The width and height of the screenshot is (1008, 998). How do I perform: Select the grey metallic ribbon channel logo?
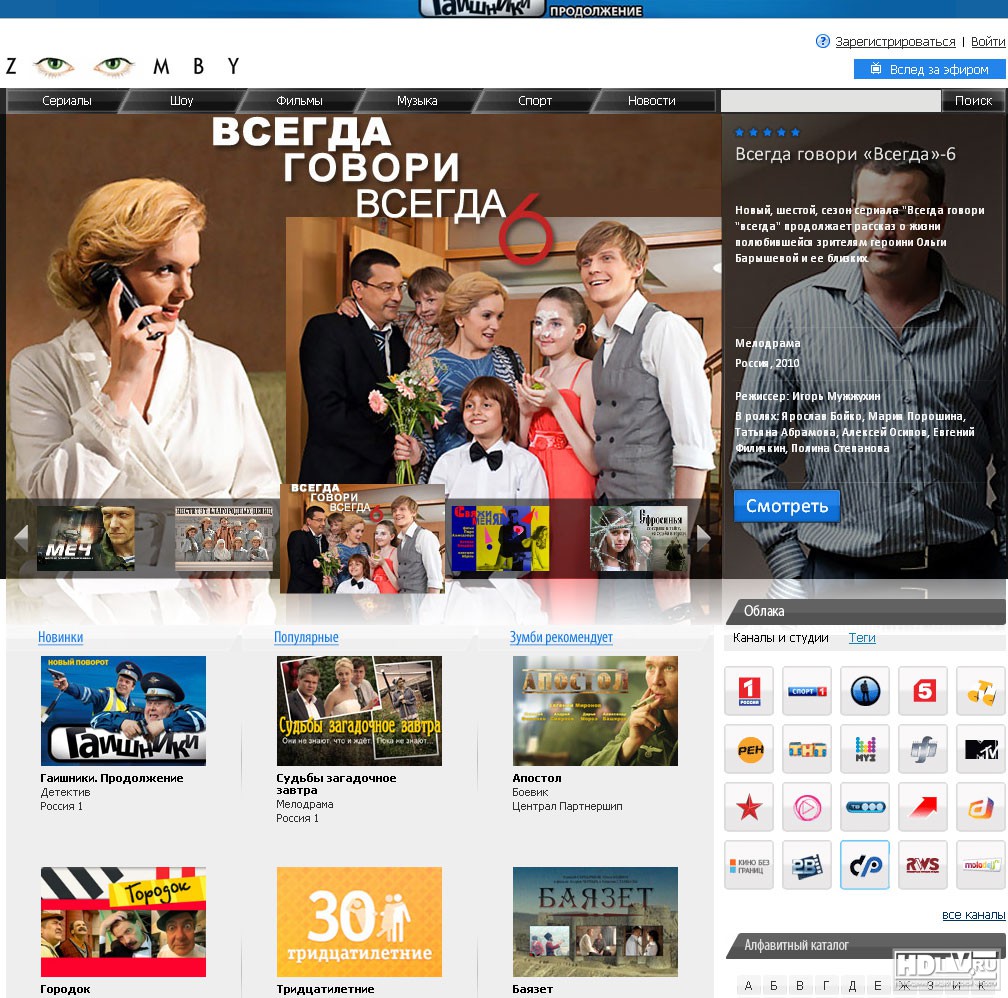point(922,748)
